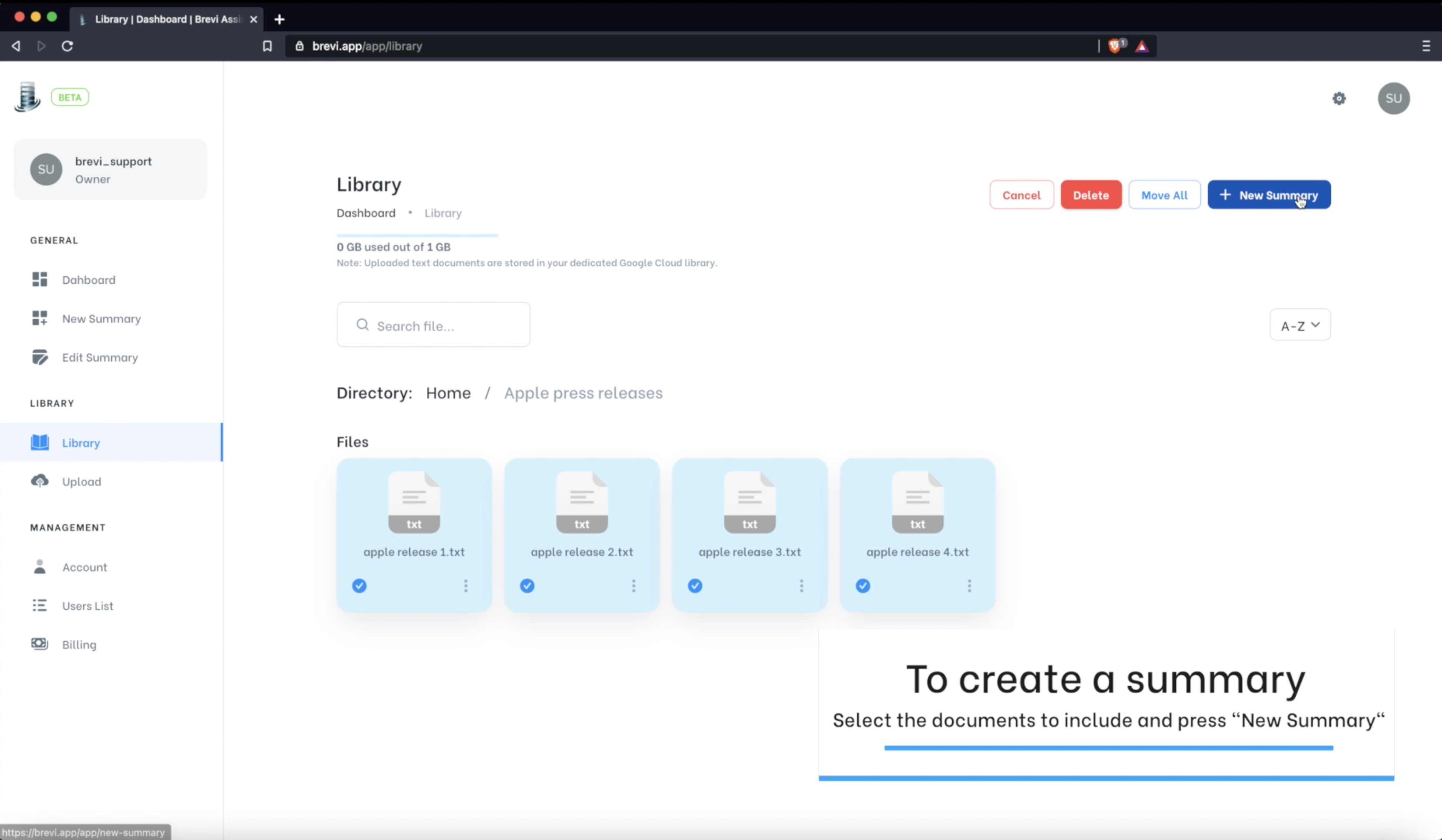Screen dimensions: 1442x840
Task: Deselect the apple release 1.txt checkmark
Action: pos(359,585)
